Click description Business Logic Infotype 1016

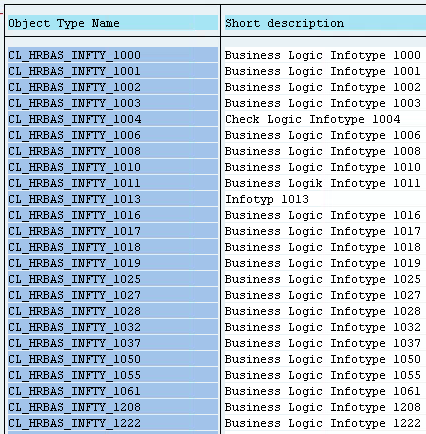click(x=323, y=215)
